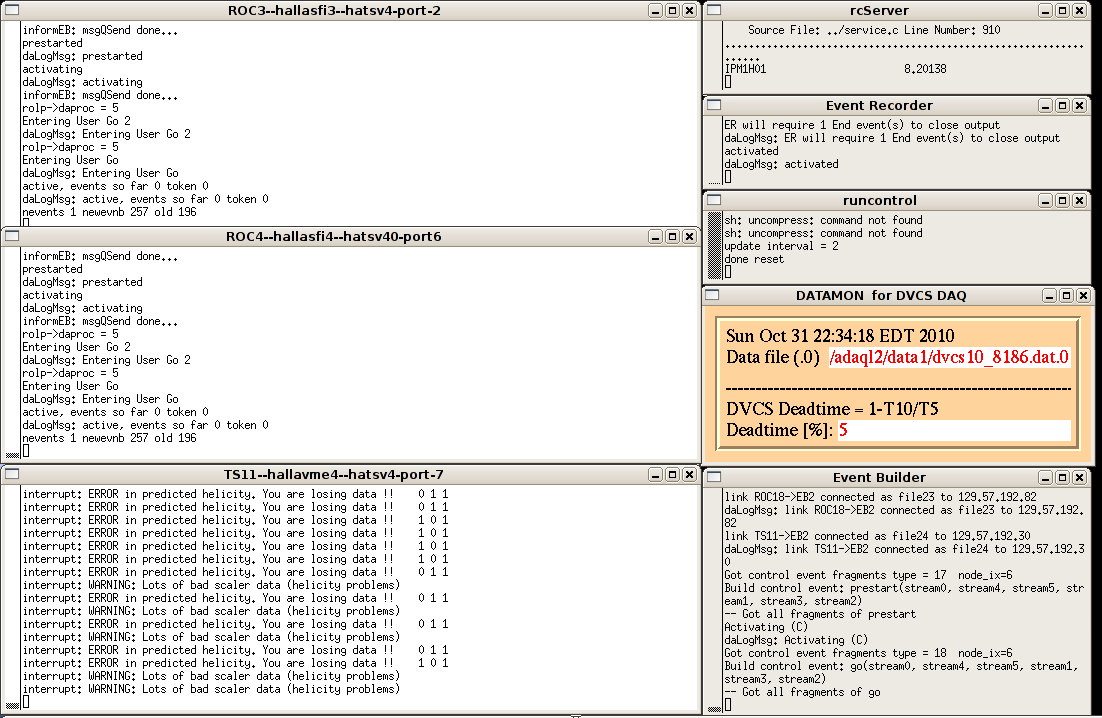This screenshot has height=718, width=1102.
Task: Maximize the Event Builder window
Action: [x=1063, y=478]
